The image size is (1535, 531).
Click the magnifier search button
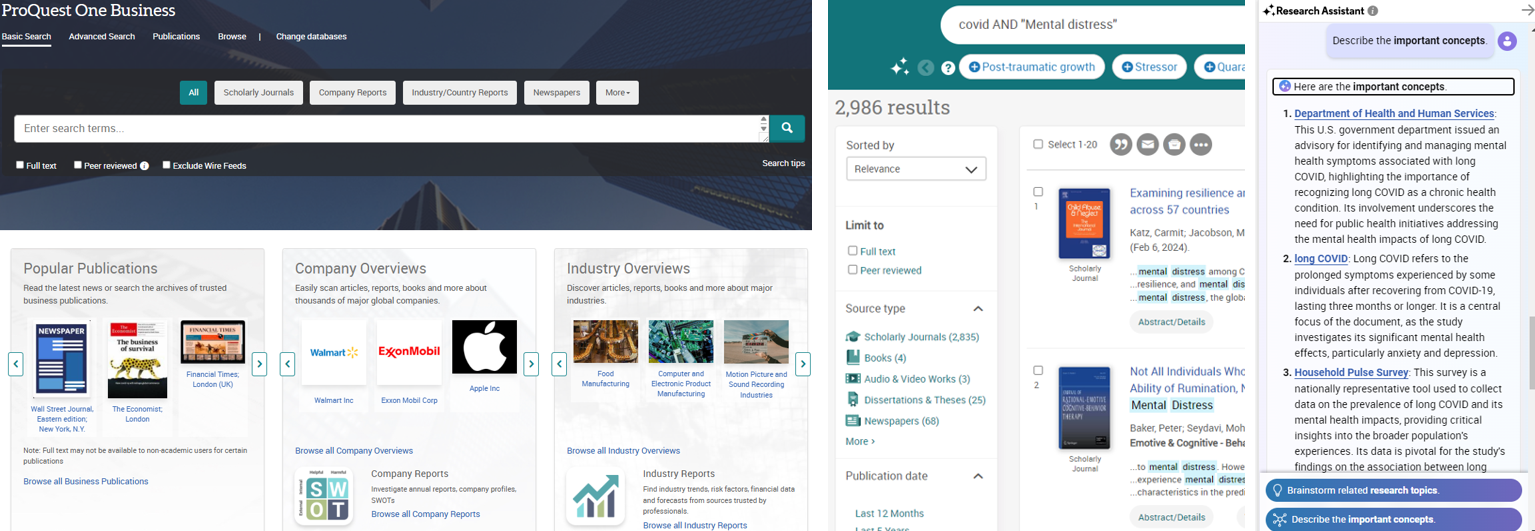(x=786, y=128)
